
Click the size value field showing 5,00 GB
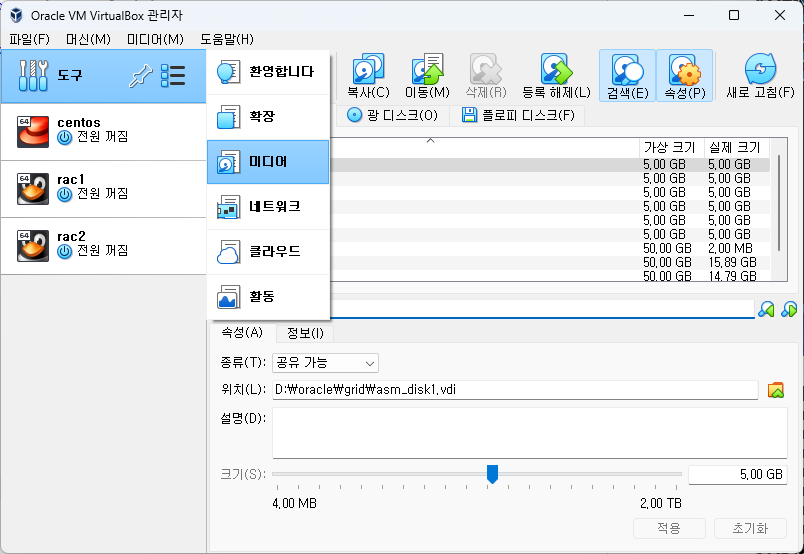(737, 474)
